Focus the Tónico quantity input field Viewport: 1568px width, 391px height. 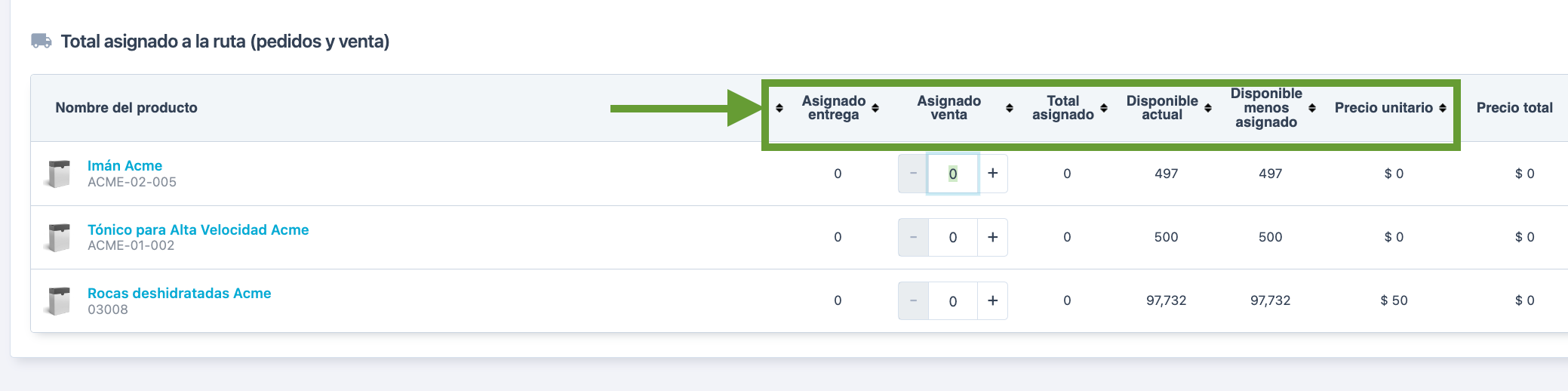[x=953, y=237]
